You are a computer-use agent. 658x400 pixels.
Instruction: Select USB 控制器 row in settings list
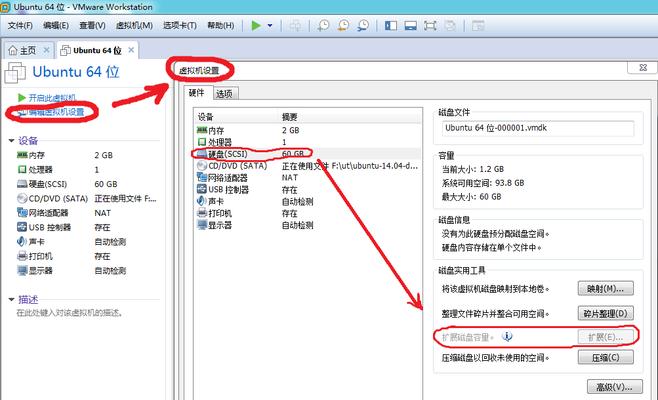pos(308,190)
